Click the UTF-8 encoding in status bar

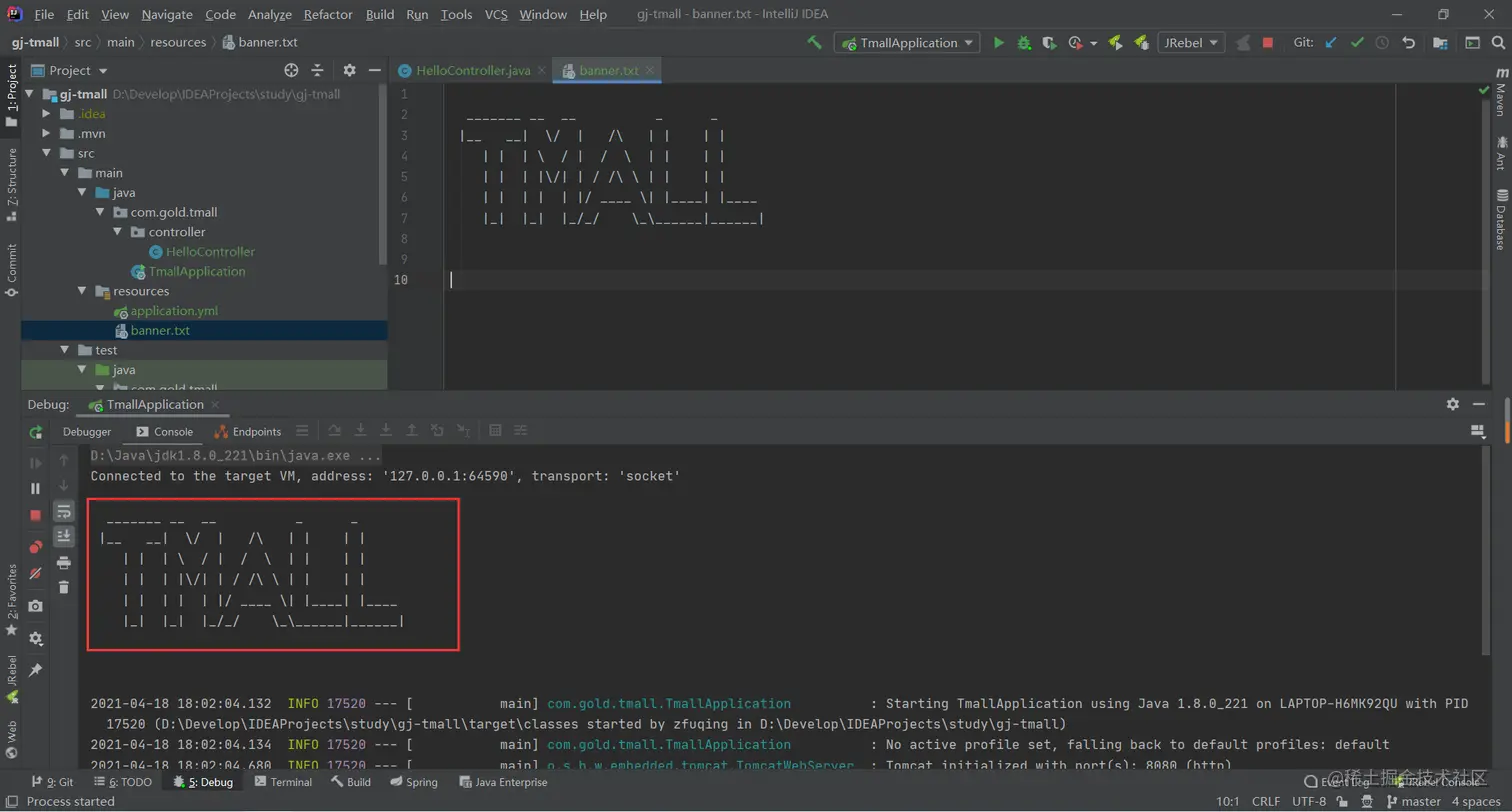1308,802
